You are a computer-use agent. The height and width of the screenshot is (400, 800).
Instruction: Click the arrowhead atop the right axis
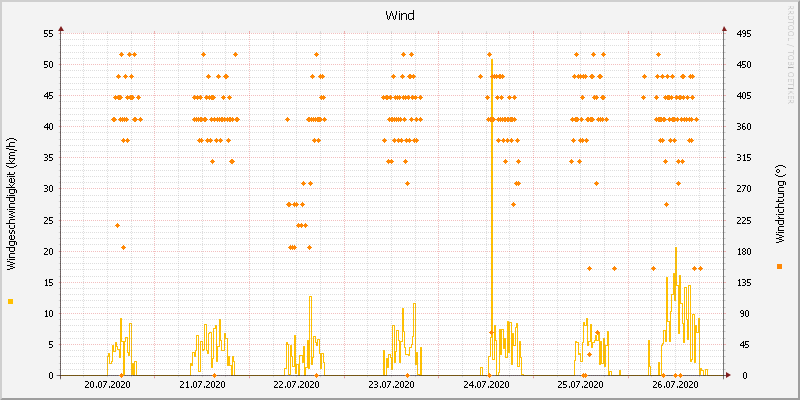pos(724,29)
